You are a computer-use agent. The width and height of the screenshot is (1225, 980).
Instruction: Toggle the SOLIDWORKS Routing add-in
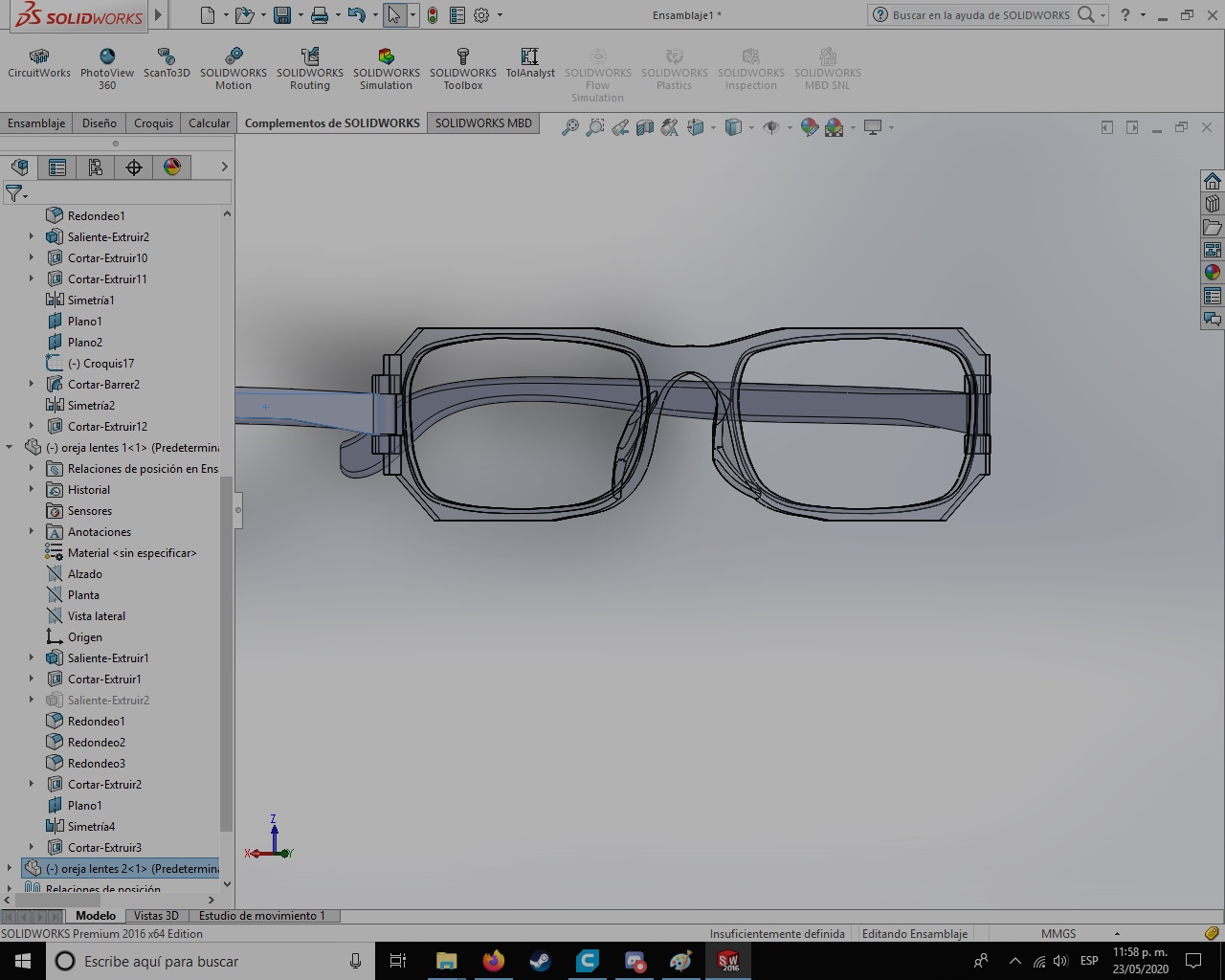point(310,69)
